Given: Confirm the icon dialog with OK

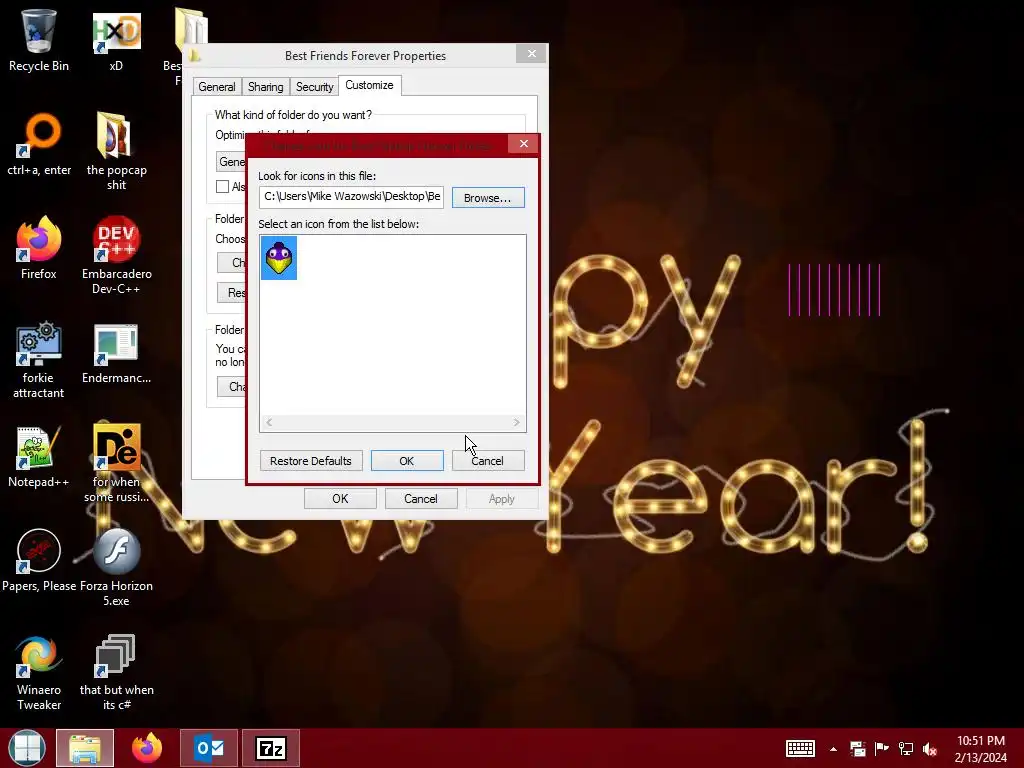Looking at the screenshot, I should pyautogui.click(x=407, y=461).
